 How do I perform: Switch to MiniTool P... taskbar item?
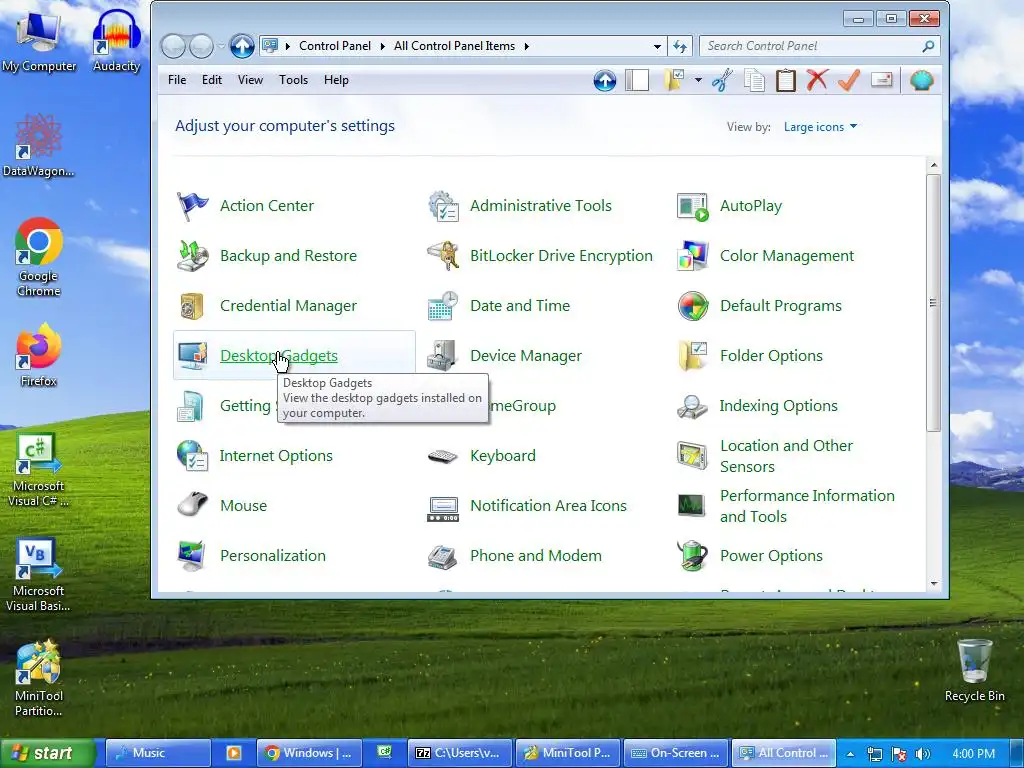point(568,753)
